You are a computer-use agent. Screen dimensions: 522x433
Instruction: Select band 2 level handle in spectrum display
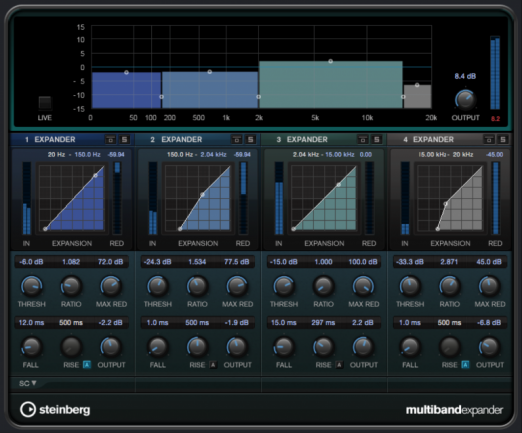210,72
